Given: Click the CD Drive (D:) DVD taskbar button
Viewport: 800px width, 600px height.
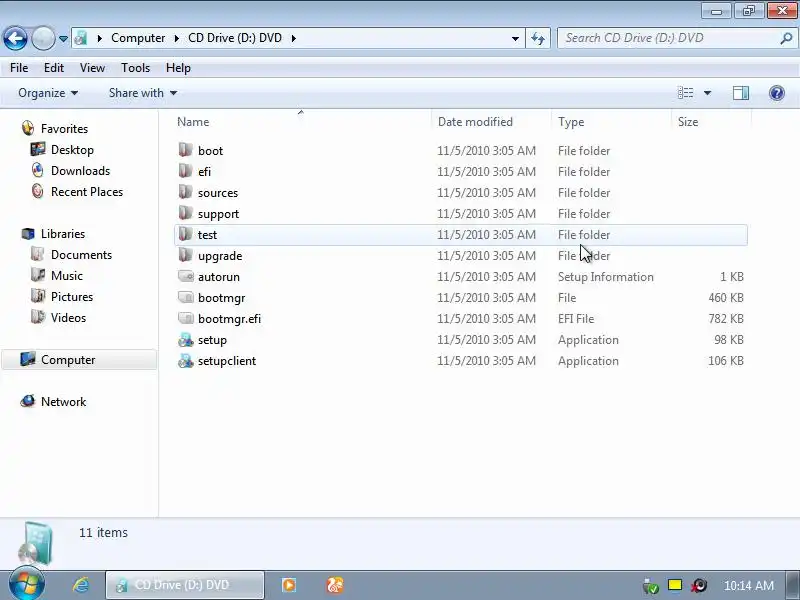Looking at the screenshot, I should coord(185,585).
